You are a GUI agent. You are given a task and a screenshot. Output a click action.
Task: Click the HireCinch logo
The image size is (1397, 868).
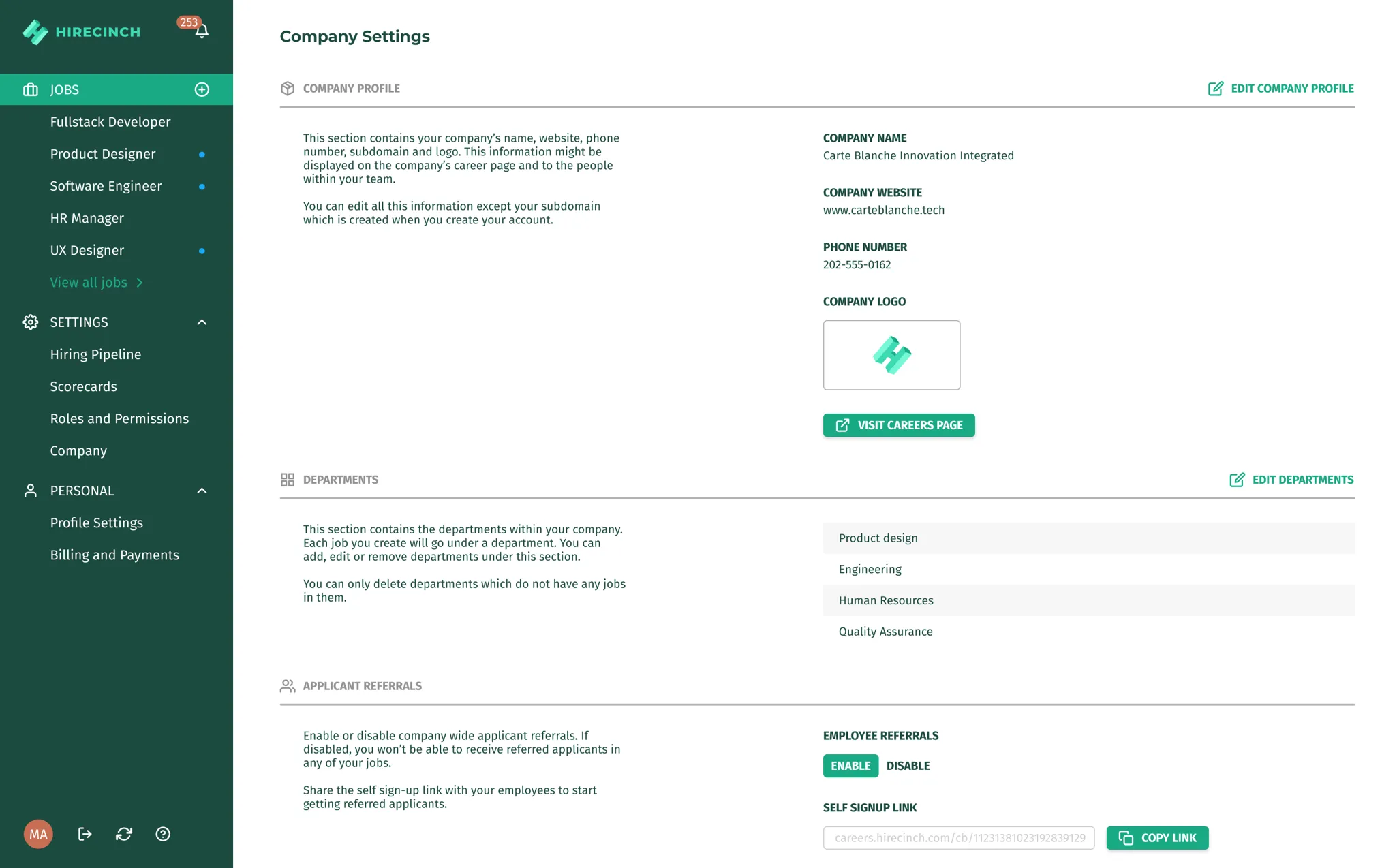(81, 32)
